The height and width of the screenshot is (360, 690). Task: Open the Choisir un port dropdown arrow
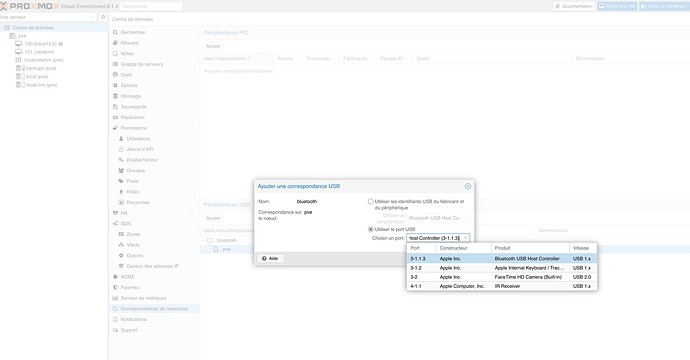(465, 238)
